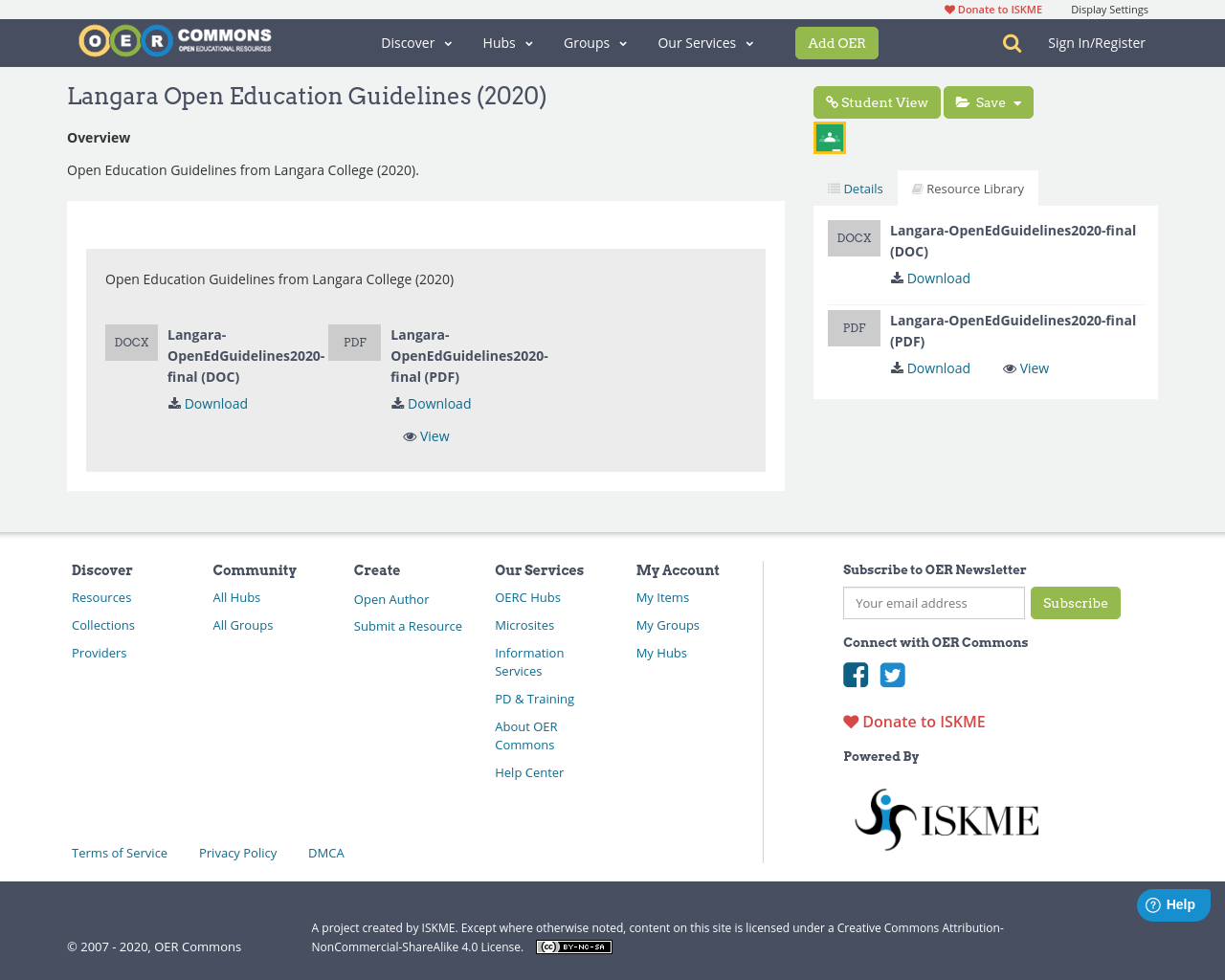
Task: Click the ISKME logo in footer
Action: (946, 819)
